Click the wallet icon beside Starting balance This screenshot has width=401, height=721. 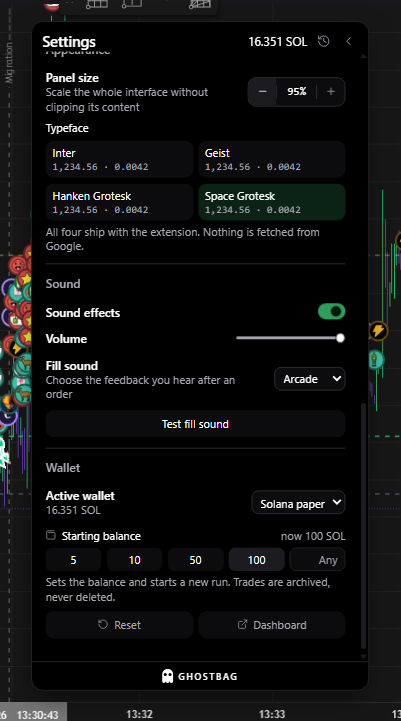tap(51, 535)
